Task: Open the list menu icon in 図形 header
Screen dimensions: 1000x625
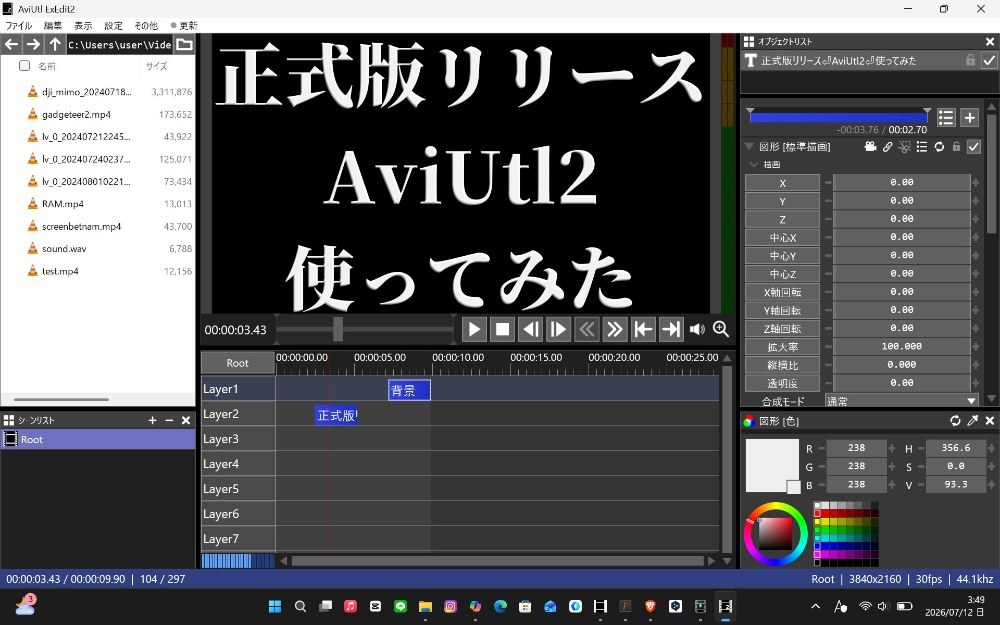Action: coord(922,147)
